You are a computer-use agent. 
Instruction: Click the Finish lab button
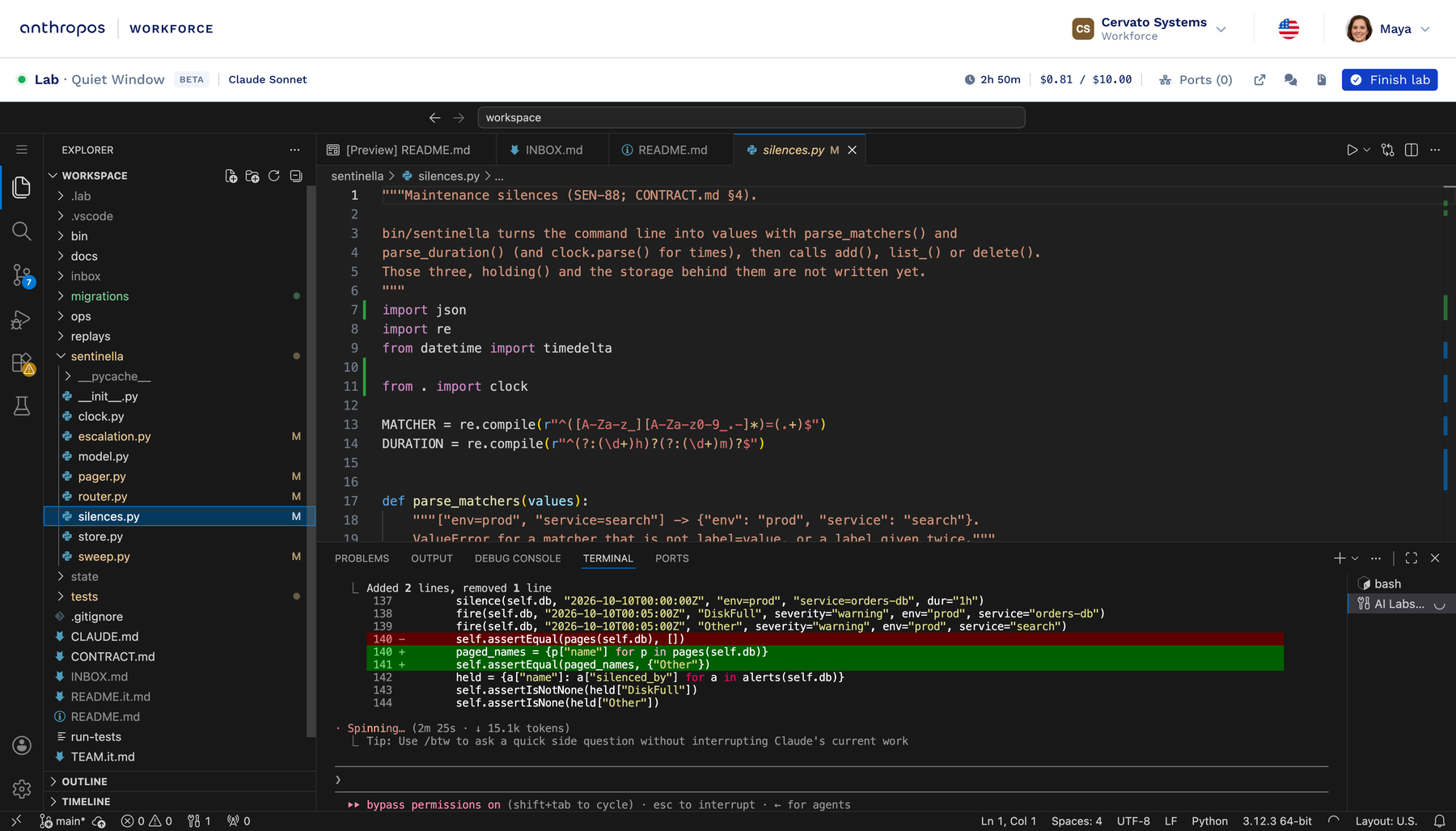(x=1390, y=79)
